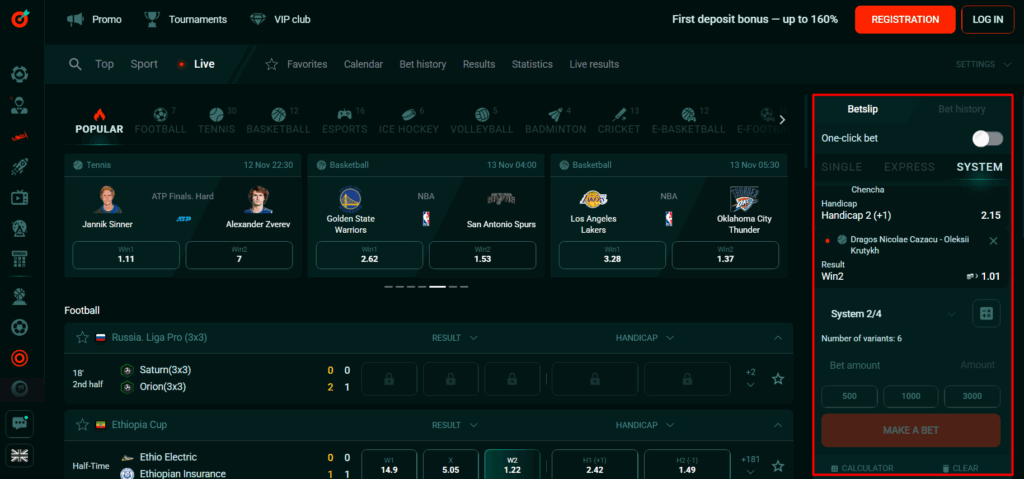This screenshot has height=479, width=1024.
Task: Favorite the Russia Liga Pro (3x3) league
Action: coord(82,338)
